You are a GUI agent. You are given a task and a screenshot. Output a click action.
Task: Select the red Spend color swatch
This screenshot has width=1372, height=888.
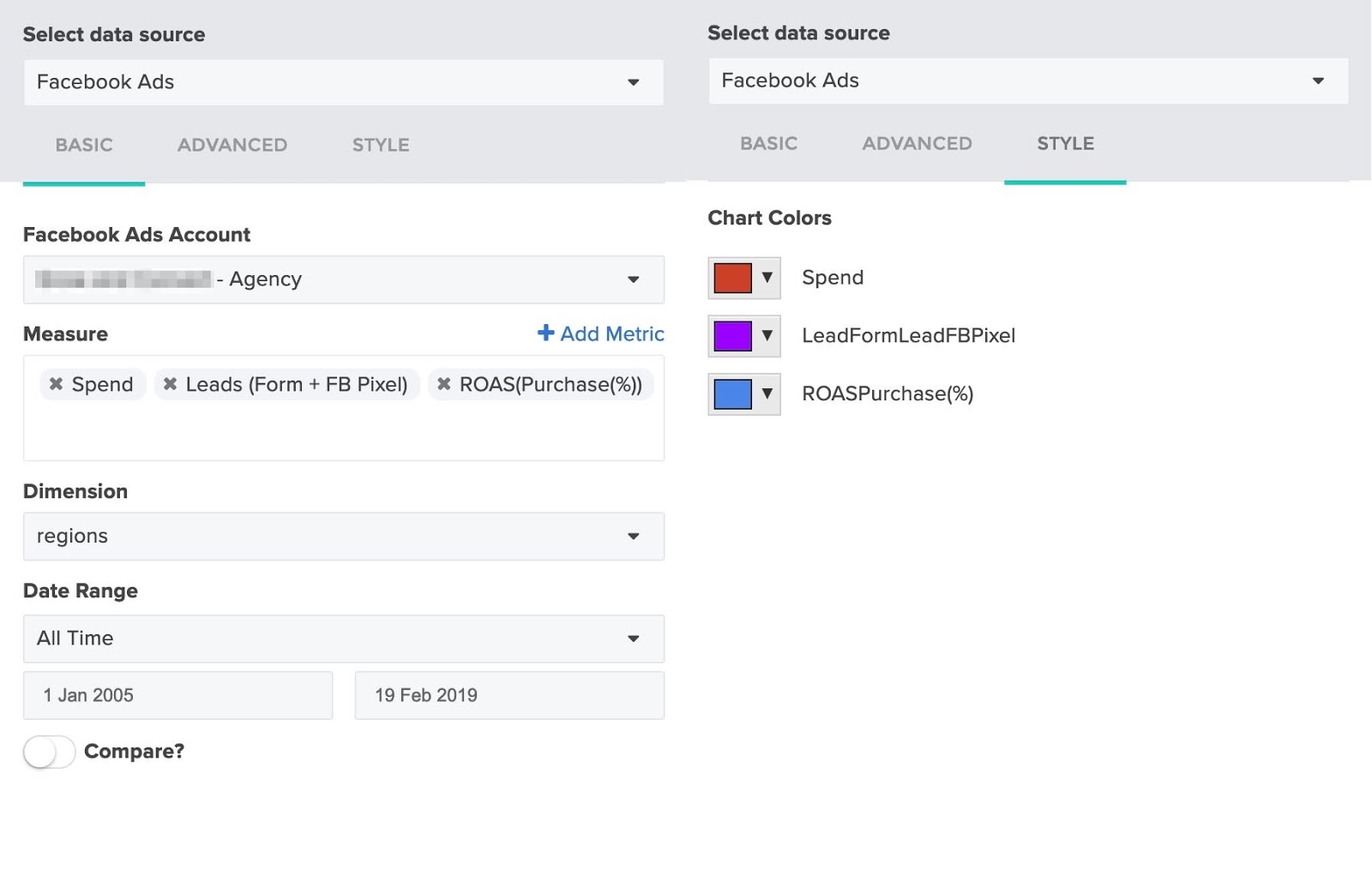(x=735, y=277)
